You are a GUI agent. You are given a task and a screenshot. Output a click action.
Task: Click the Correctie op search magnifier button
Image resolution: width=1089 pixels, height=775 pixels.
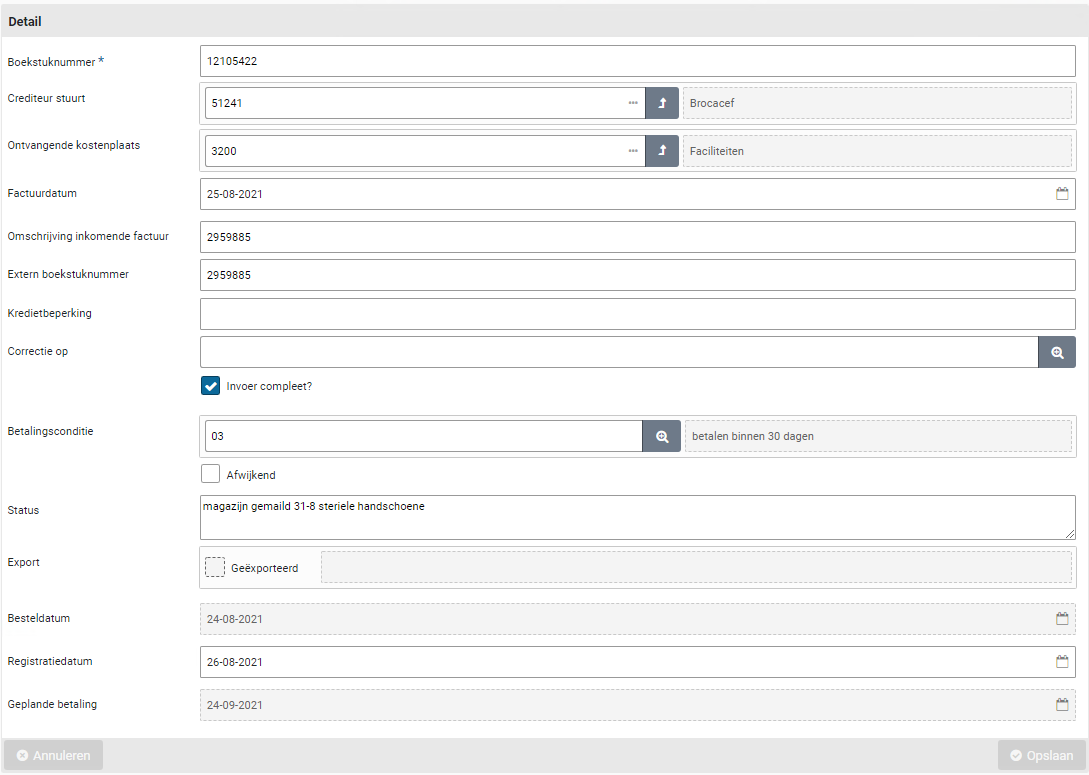[1057, 352]
